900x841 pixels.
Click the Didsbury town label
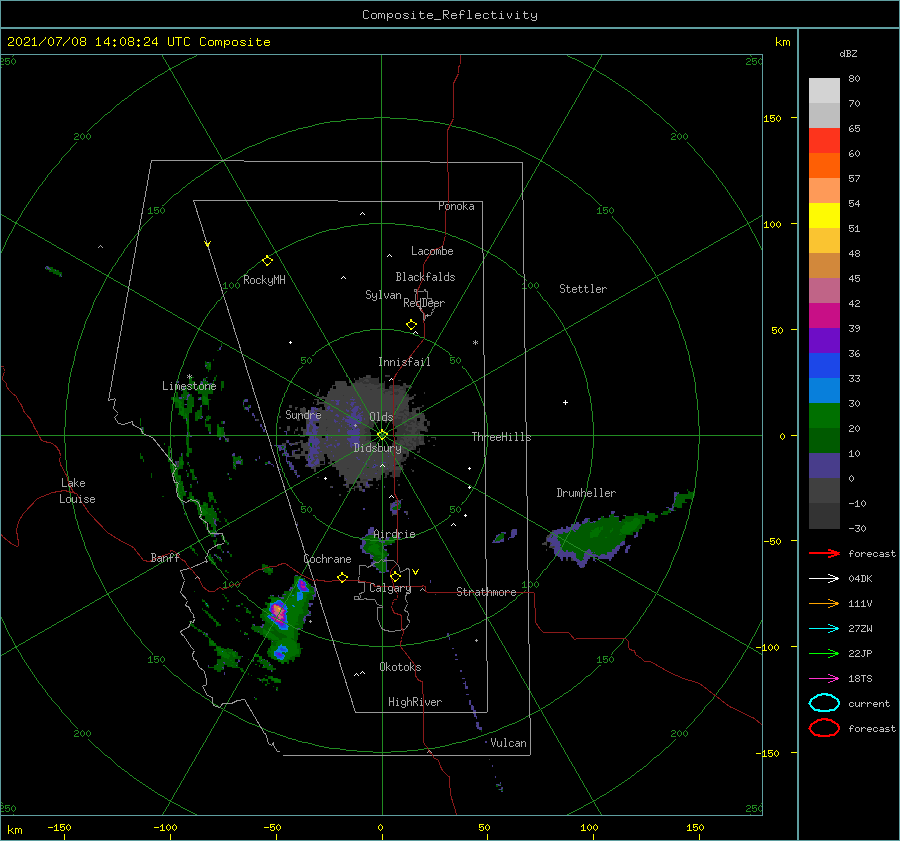(x=377, y=448)
